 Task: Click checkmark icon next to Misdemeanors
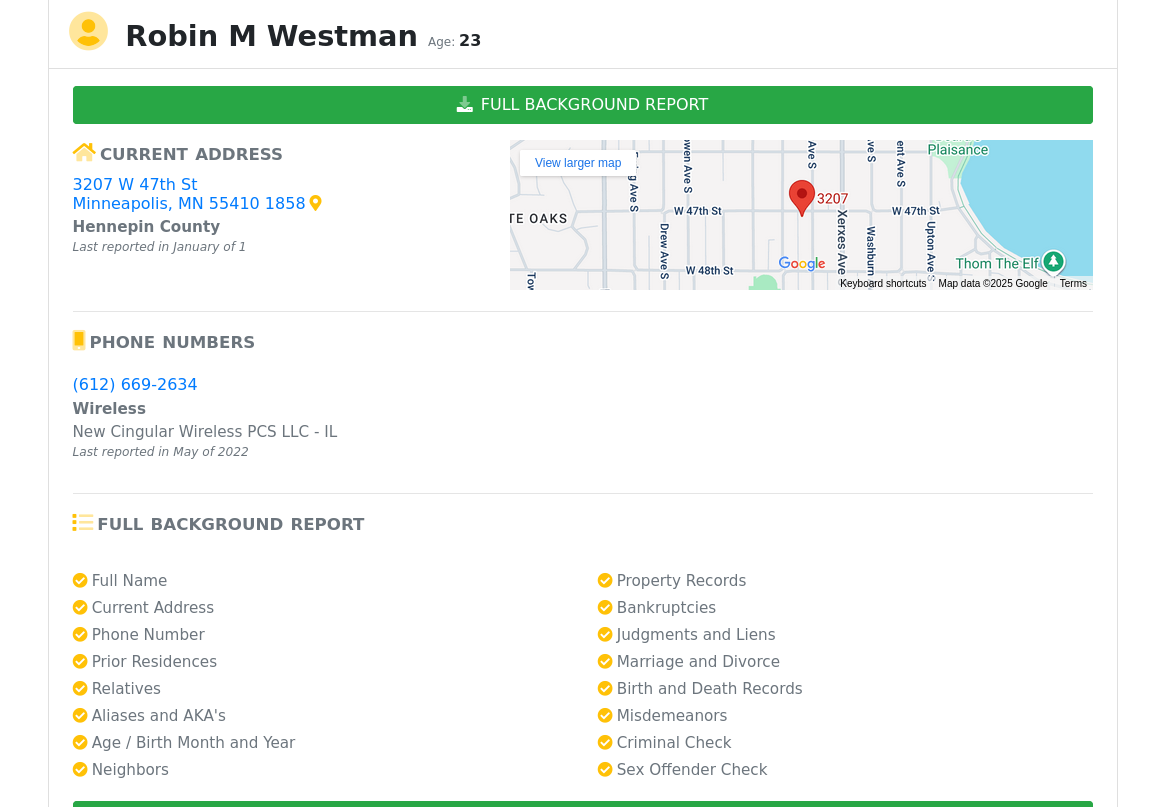click(605, 716)
